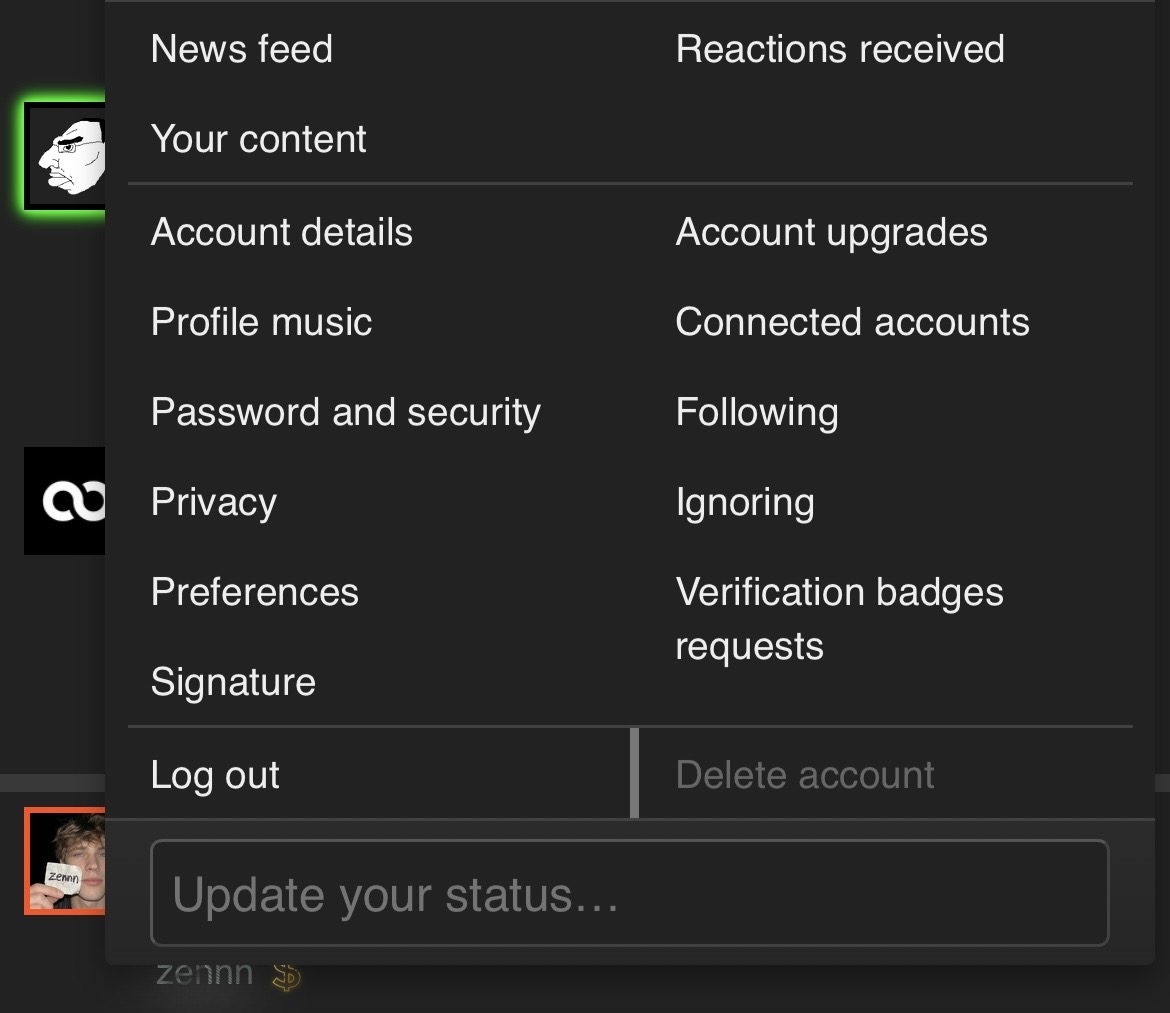This screenshot has width=1170, height=1013.
Task: Open Account upgrades page
Action: [831, 232]
